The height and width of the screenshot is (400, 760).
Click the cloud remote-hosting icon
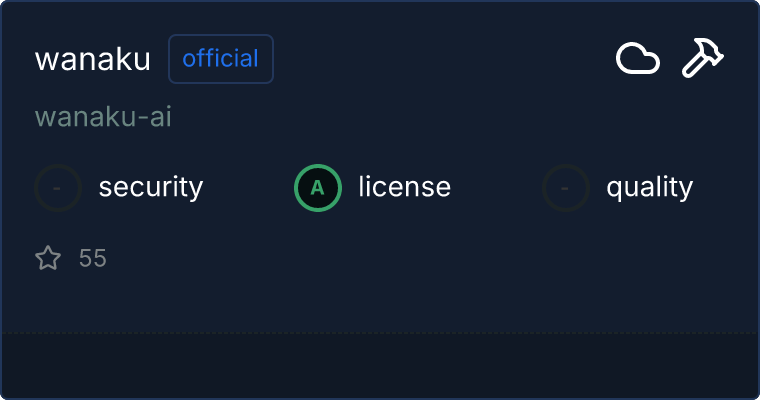pos(637,59)
